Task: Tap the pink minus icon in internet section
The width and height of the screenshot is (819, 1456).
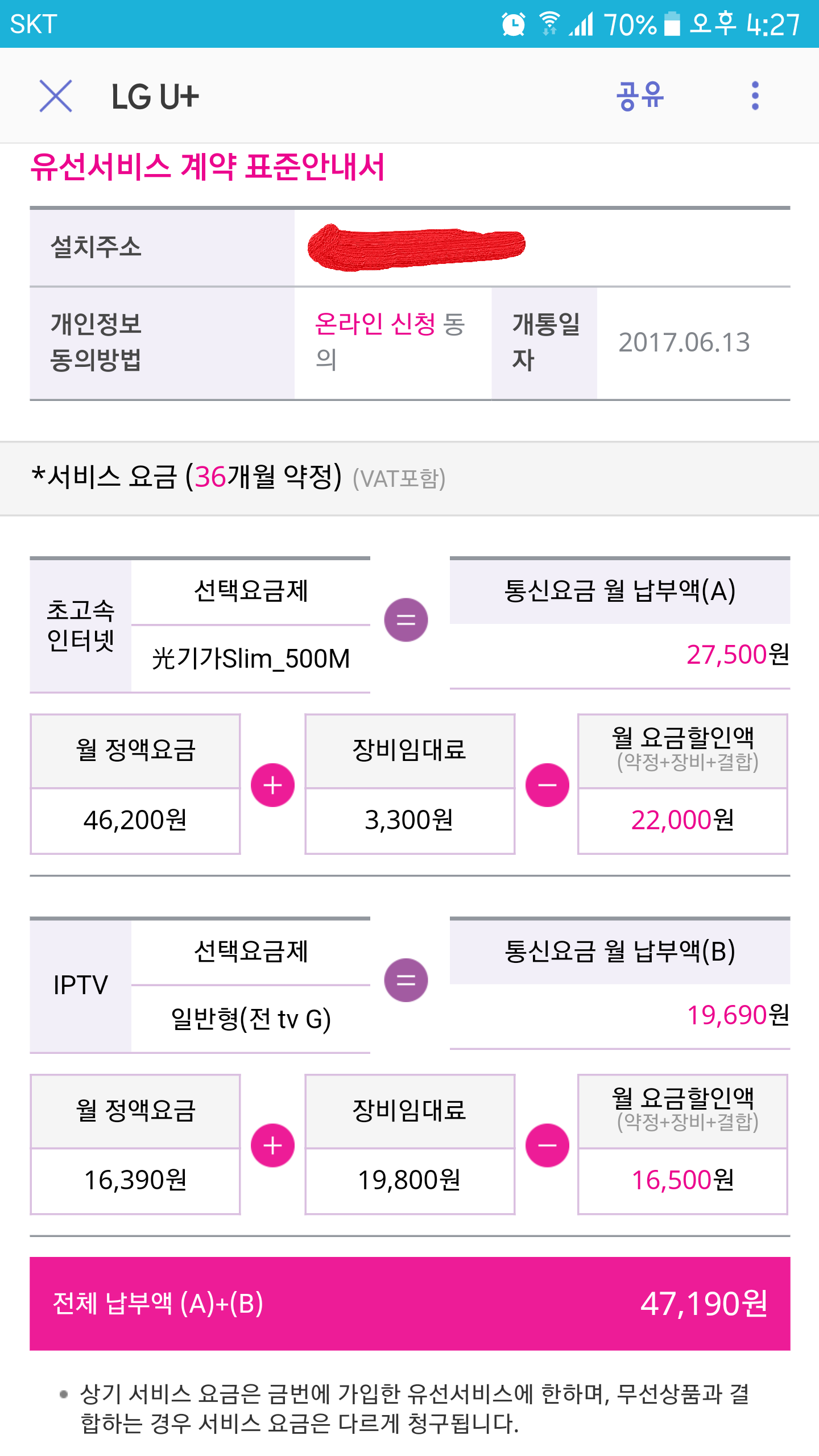Action: tap(547, 785)
